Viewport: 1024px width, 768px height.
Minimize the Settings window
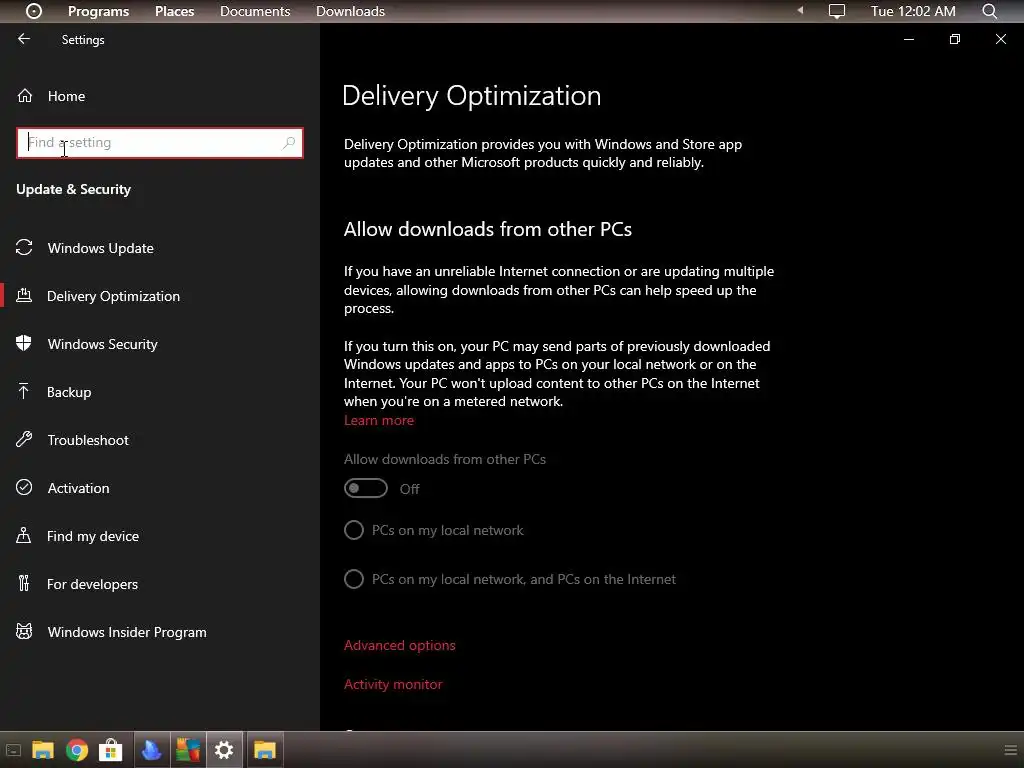(x=908, y=39)
